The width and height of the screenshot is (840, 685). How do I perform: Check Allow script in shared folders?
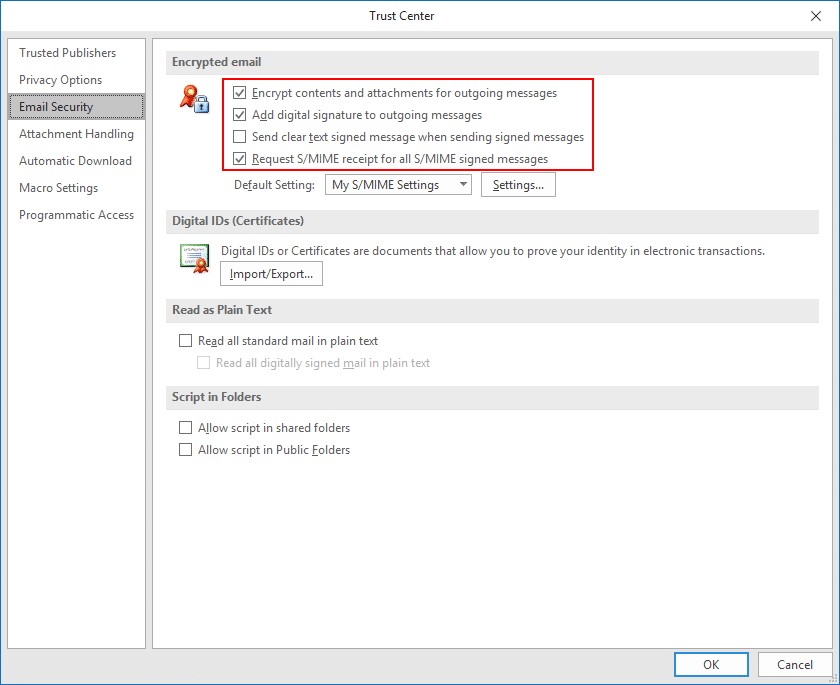point(185,427)
